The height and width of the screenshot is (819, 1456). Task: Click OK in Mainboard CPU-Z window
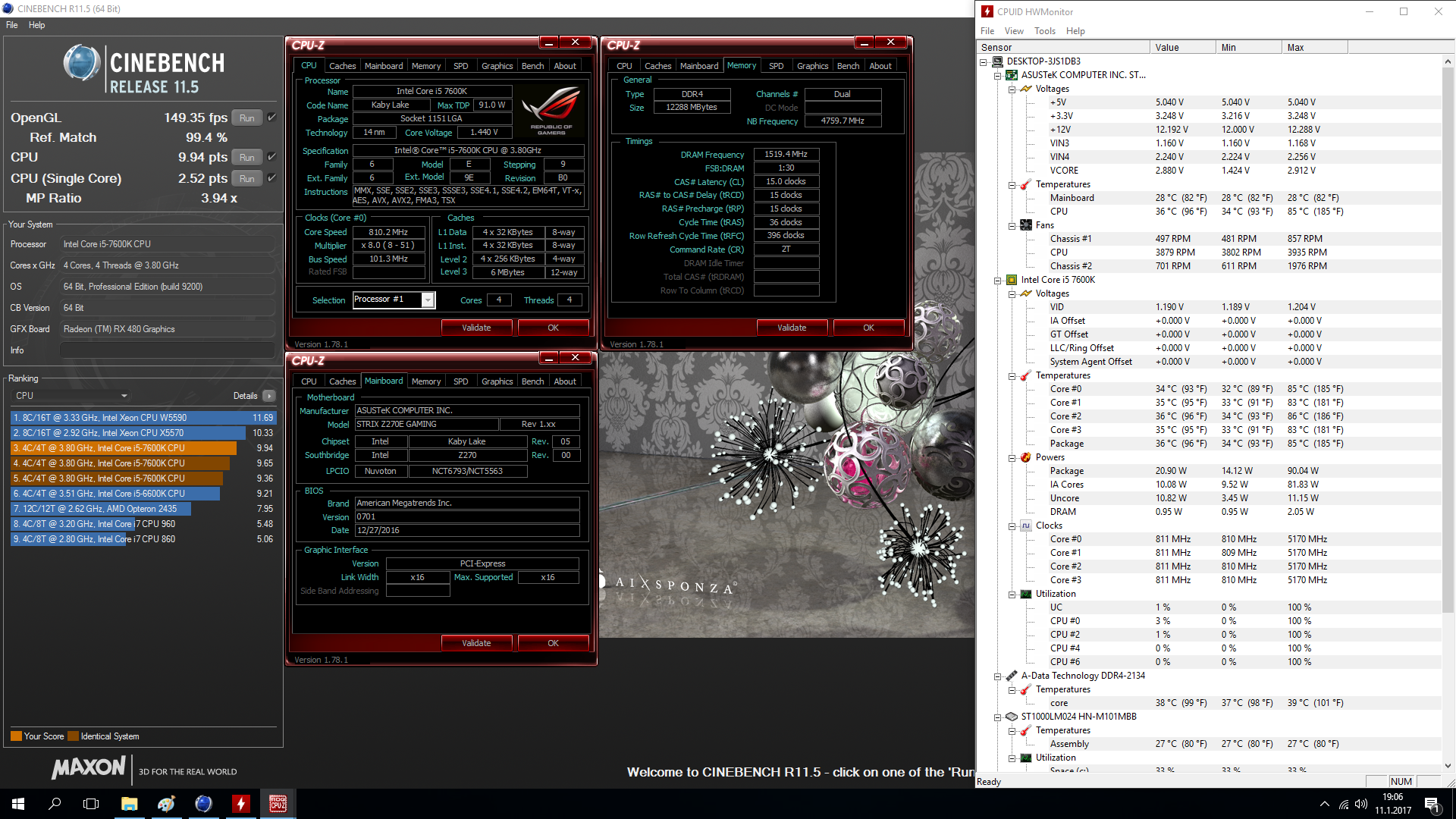[x=553, y=643]
